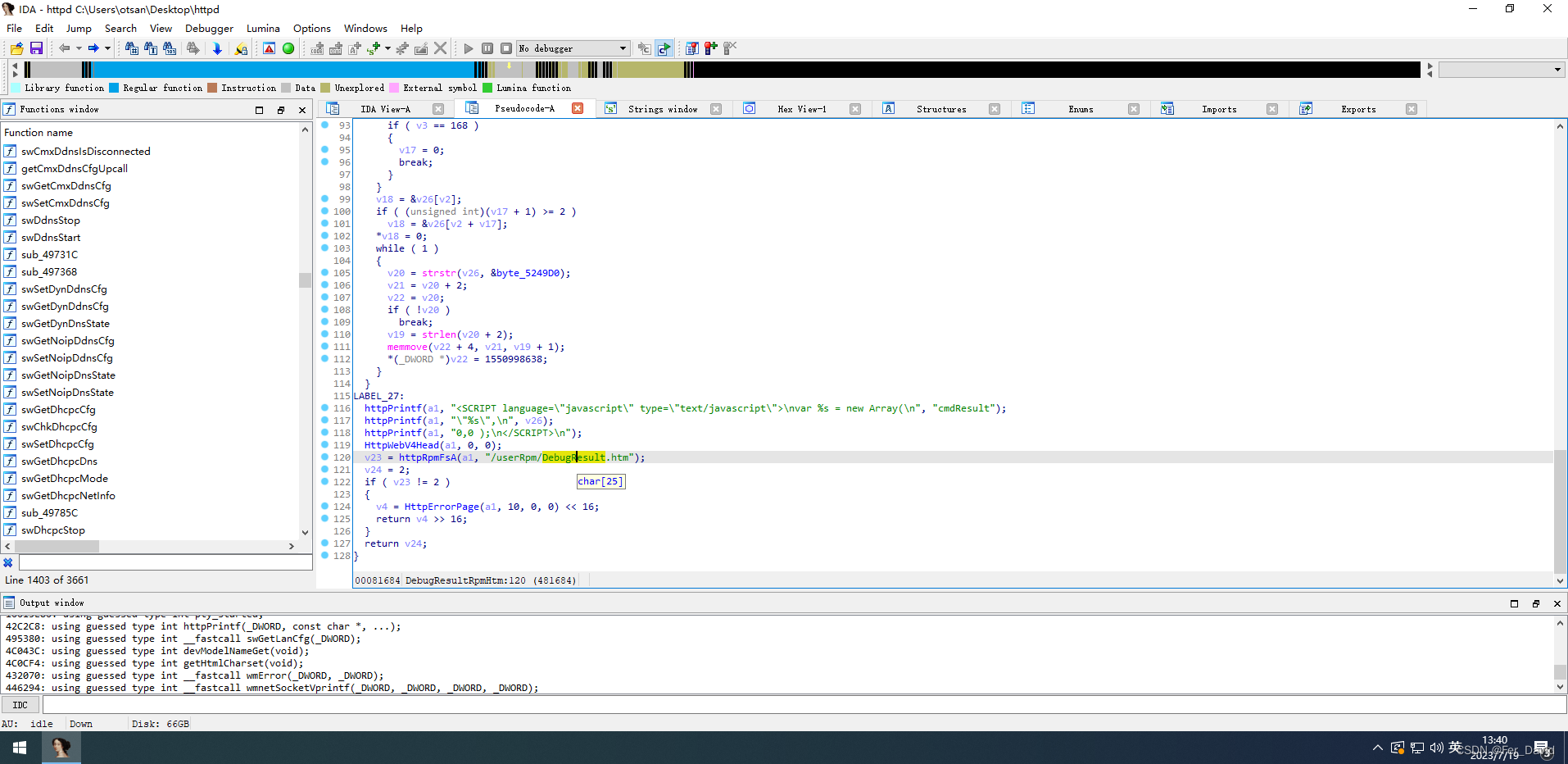Open the Search menu

(x=120, y=28)
